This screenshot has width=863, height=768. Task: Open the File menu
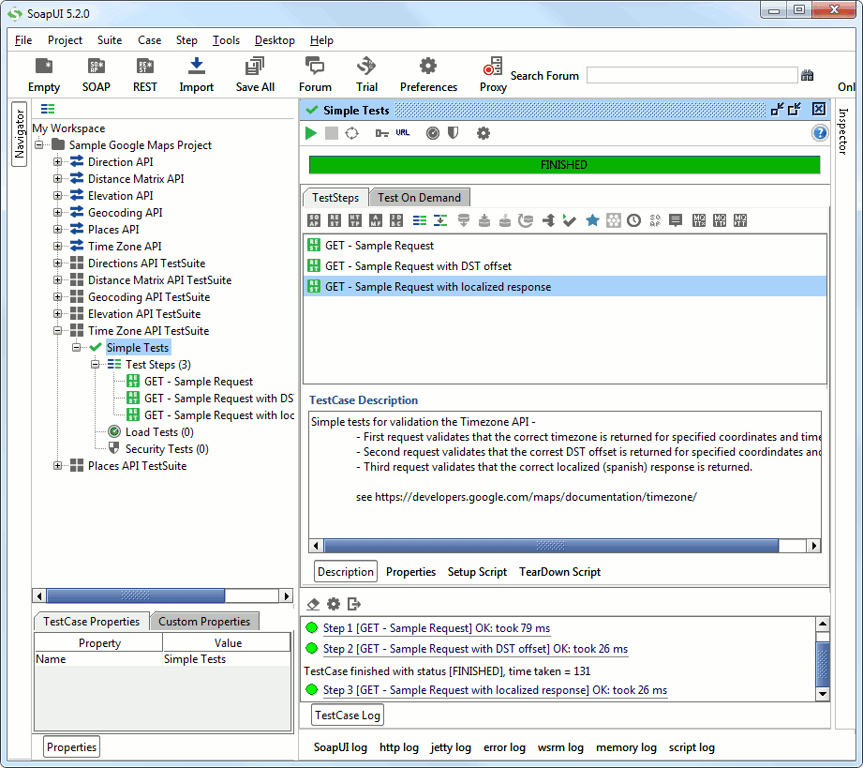tap(23, 40)
